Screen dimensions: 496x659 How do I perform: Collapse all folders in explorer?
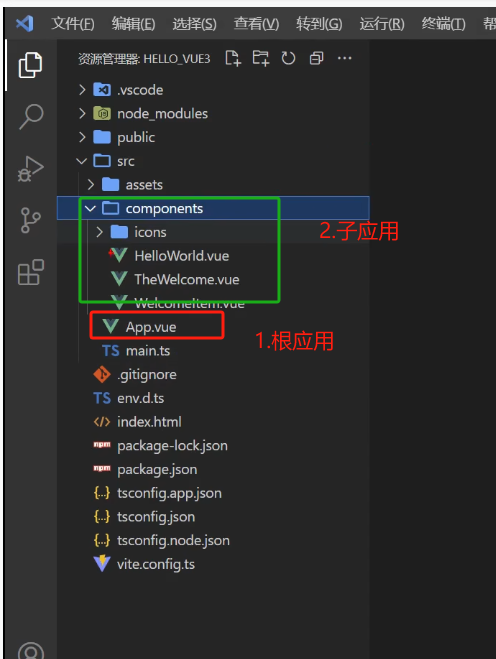click(316, 58)
